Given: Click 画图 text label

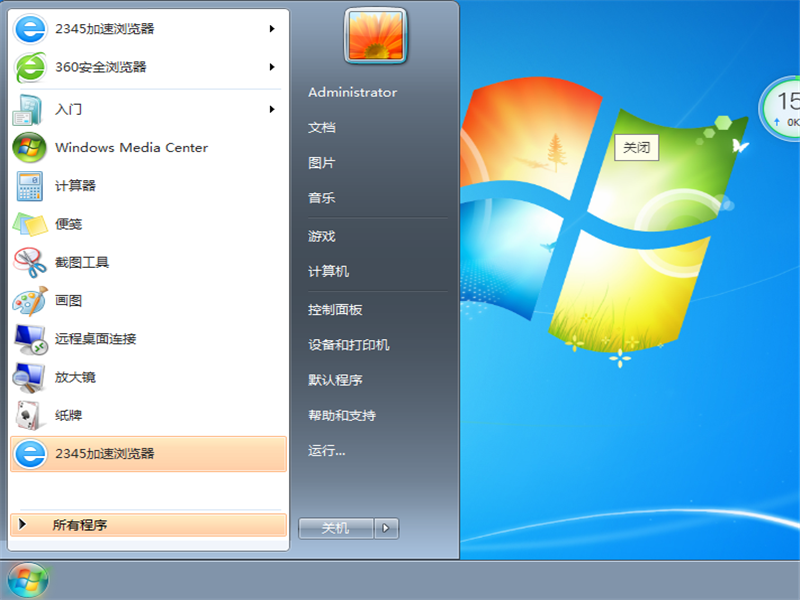Looking at the screenshot, I should tap(69, 301).
